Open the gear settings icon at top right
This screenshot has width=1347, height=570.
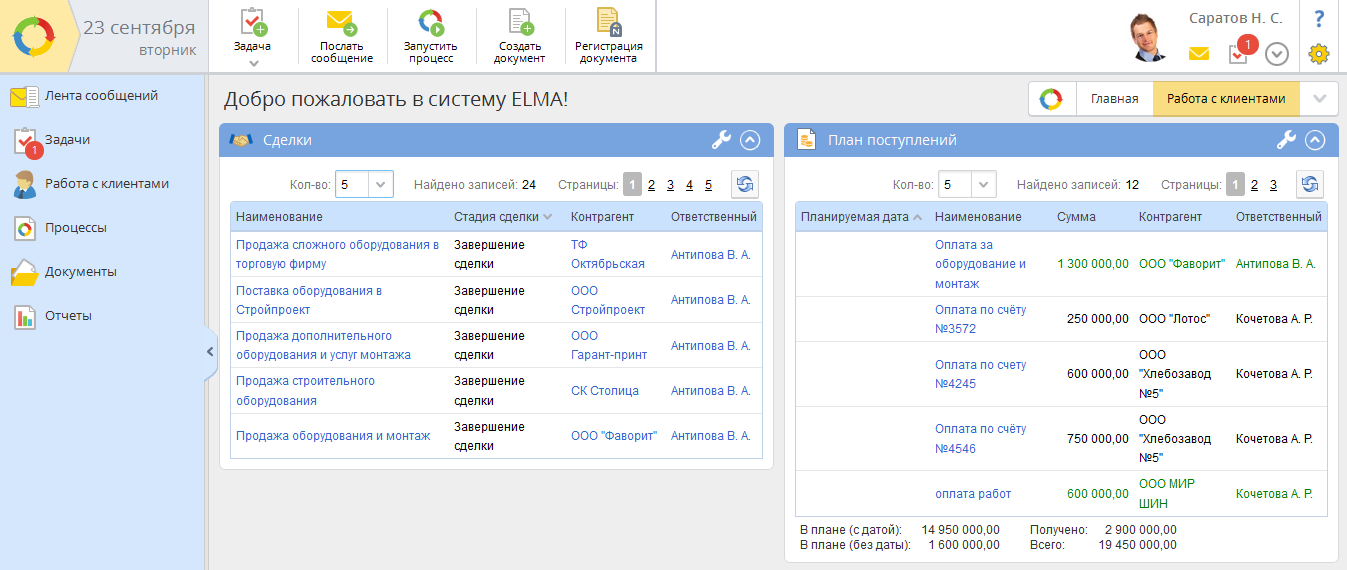click(1318, 54)
